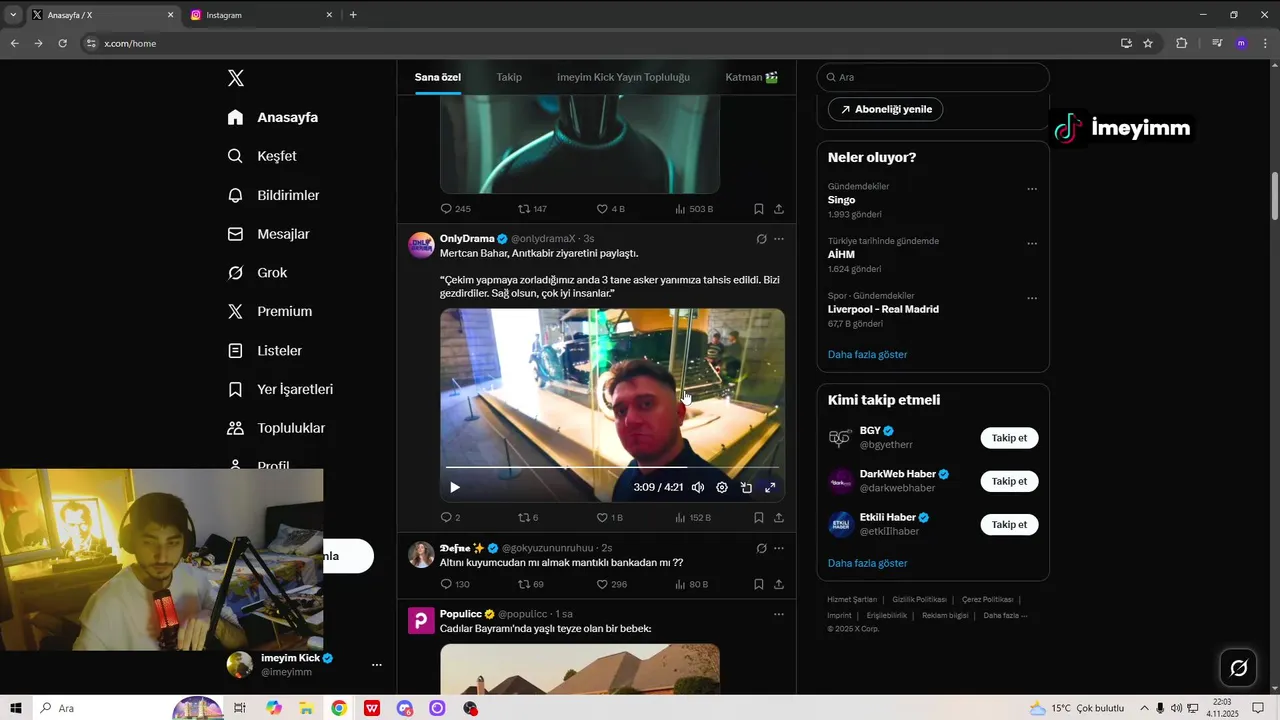
Task: Toggle picture-in-picture on the video
Action: click(746, 487)
